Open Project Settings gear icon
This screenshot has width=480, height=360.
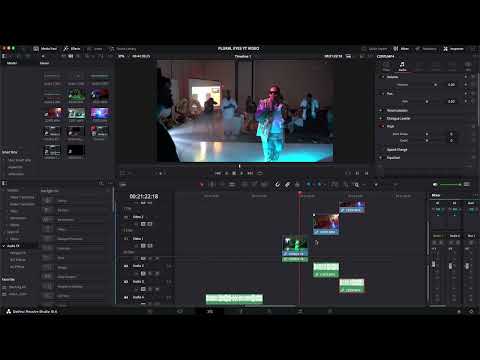point(471,311)
